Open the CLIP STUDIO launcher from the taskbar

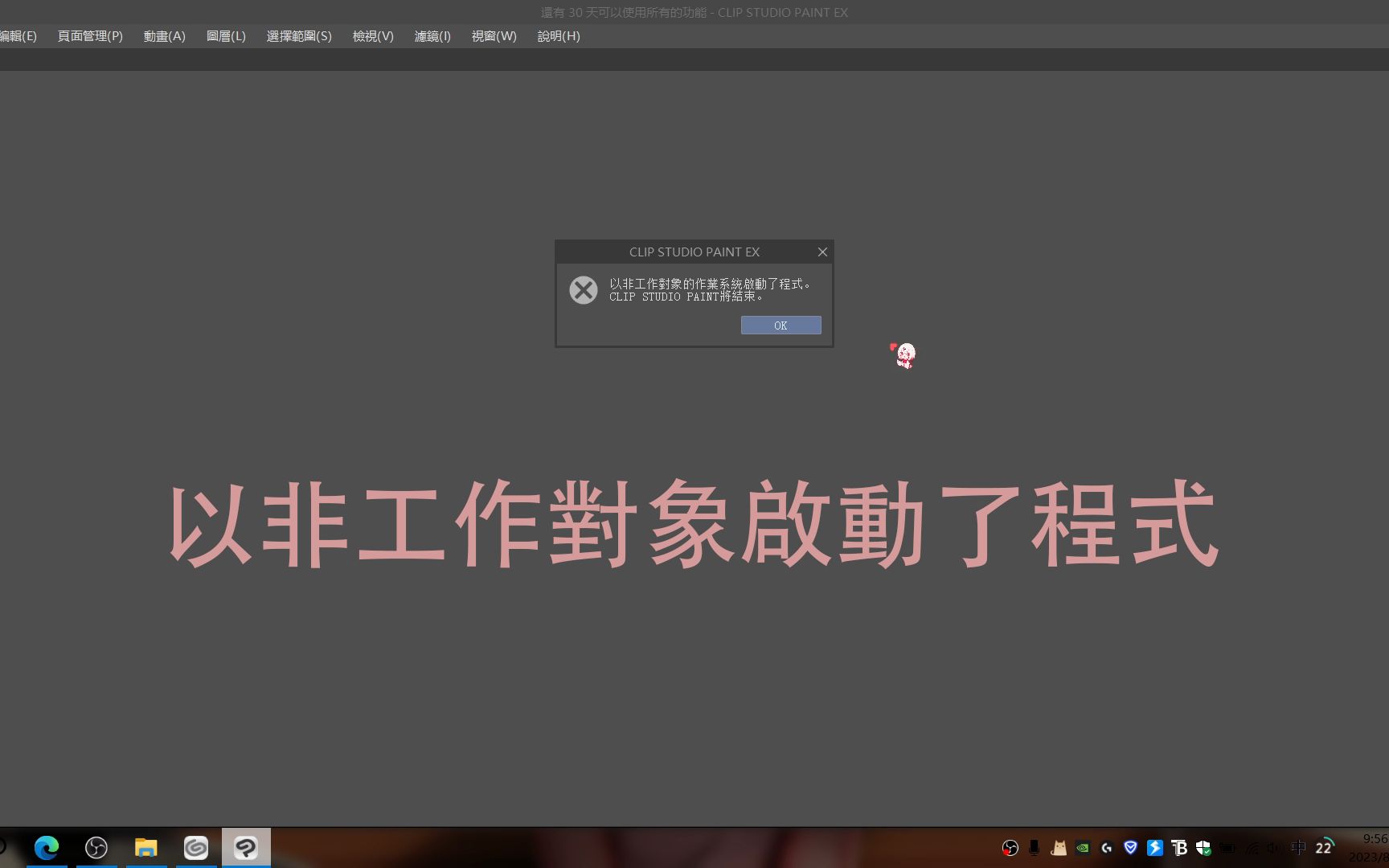click(x=196, y=847)
